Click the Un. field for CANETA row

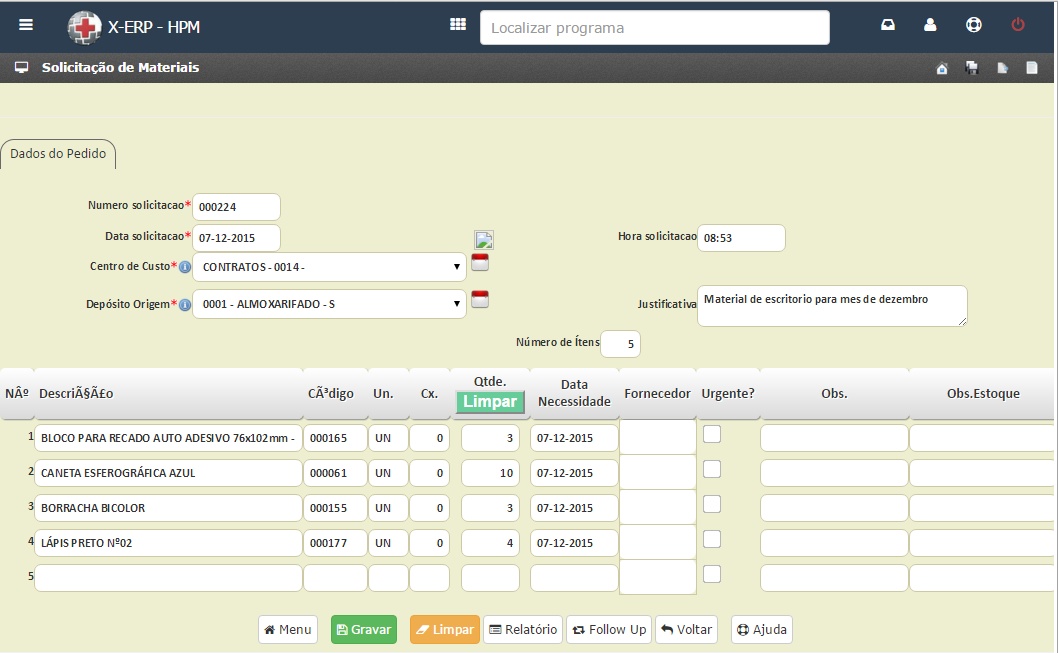pos(388,473)
